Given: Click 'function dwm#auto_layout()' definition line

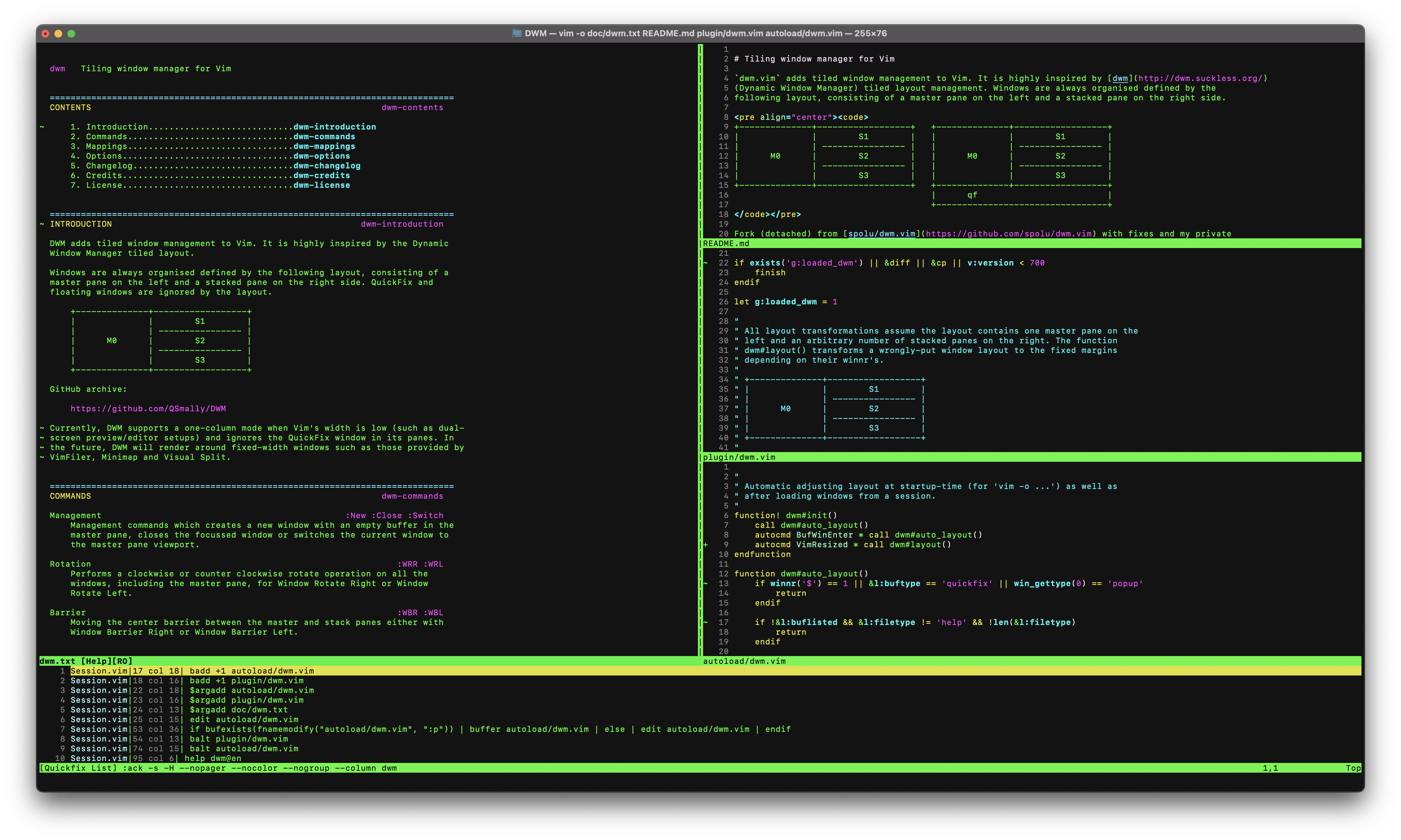Looking at the screenshot, I should tap(801, 574).
